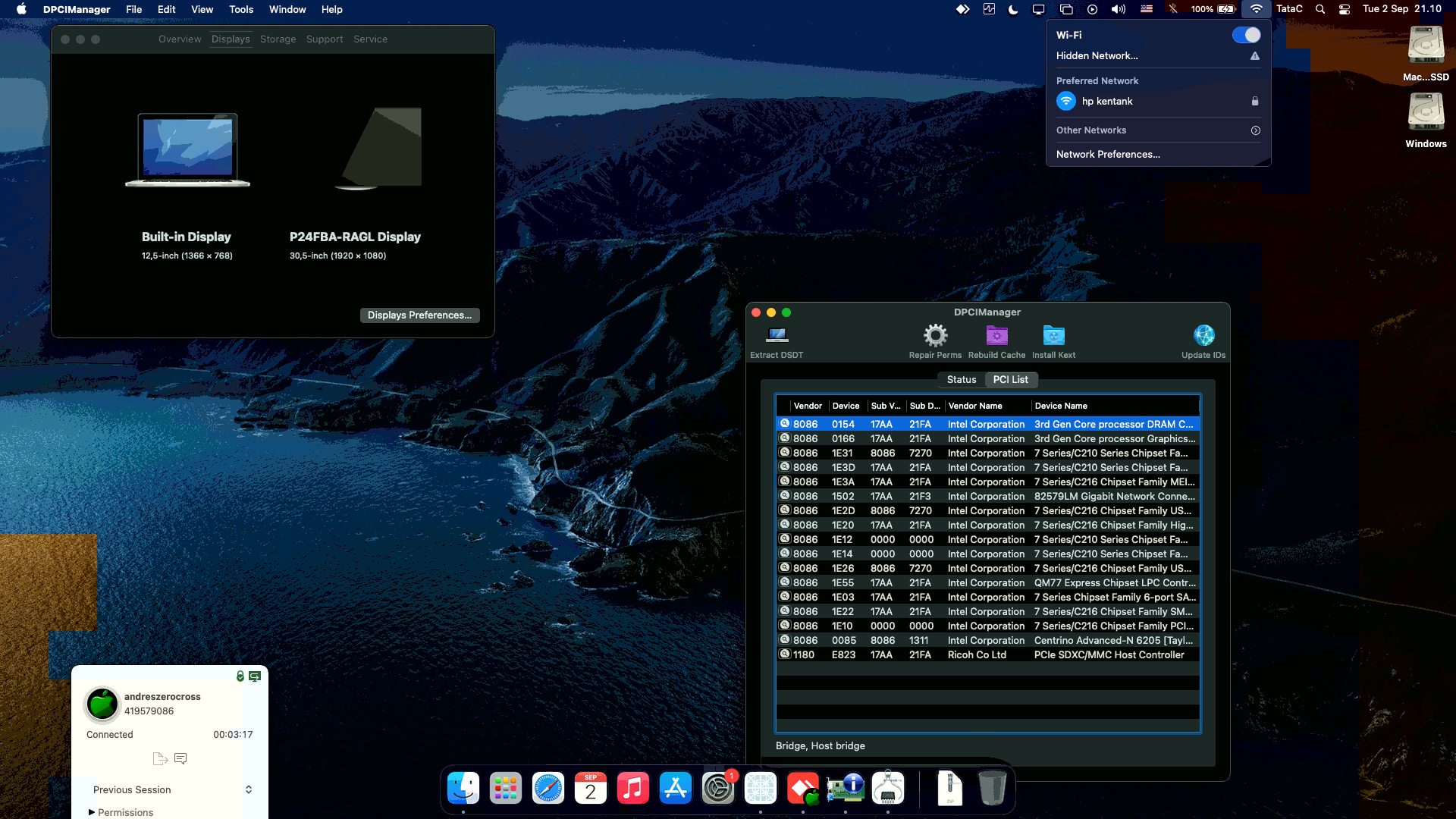Switch to the Status view in DPCIManager
Screen dimensions: 1456x819
click(x=961, y=379)
